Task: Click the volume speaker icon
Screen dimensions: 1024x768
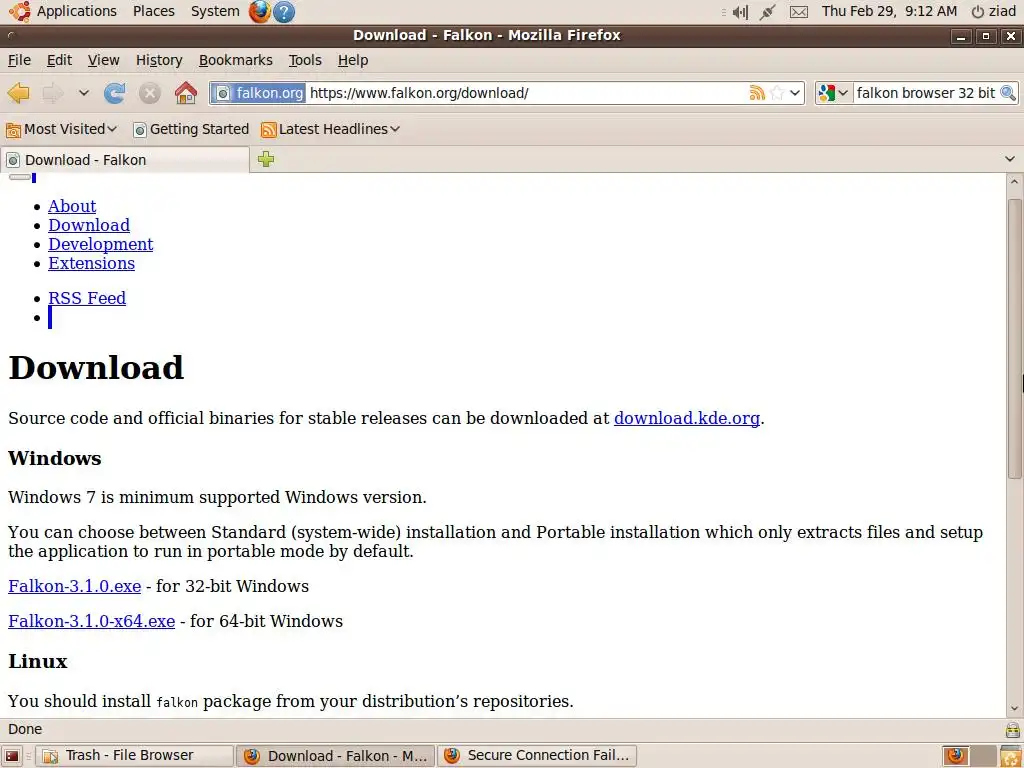Action: [x=740, y=12]
